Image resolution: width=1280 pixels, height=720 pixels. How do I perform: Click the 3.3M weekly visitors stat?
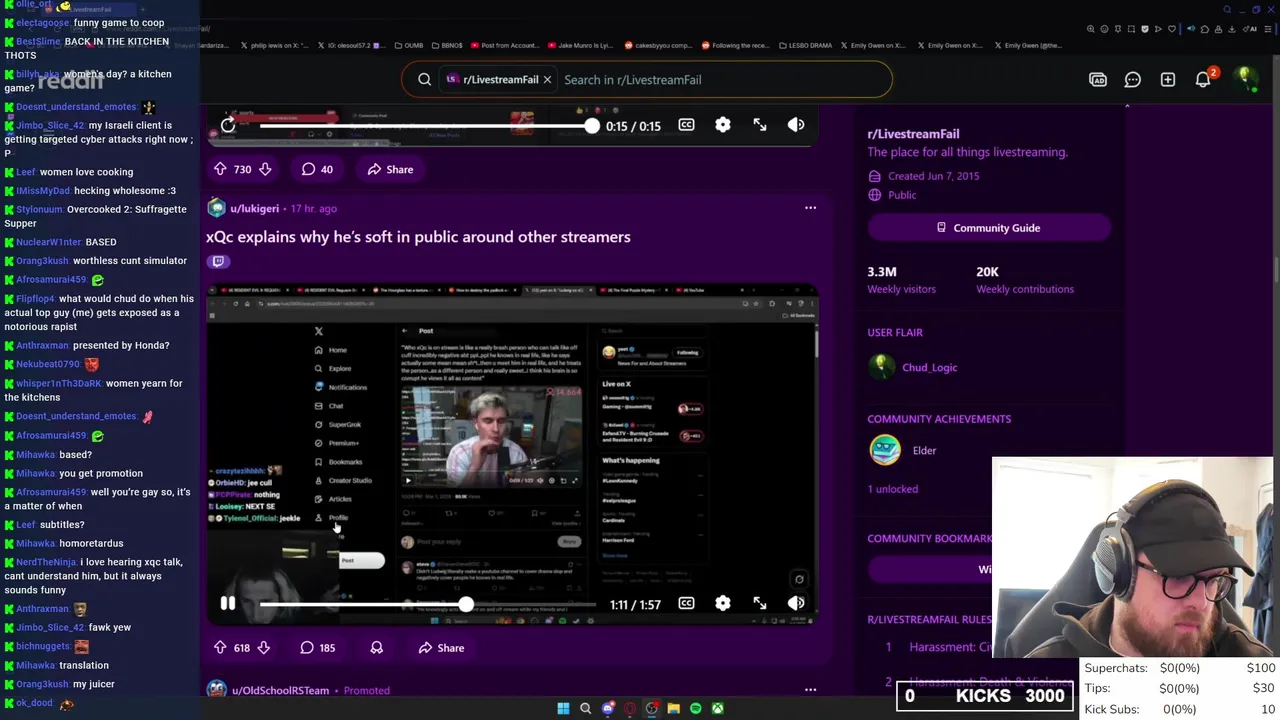pos(901,279)
